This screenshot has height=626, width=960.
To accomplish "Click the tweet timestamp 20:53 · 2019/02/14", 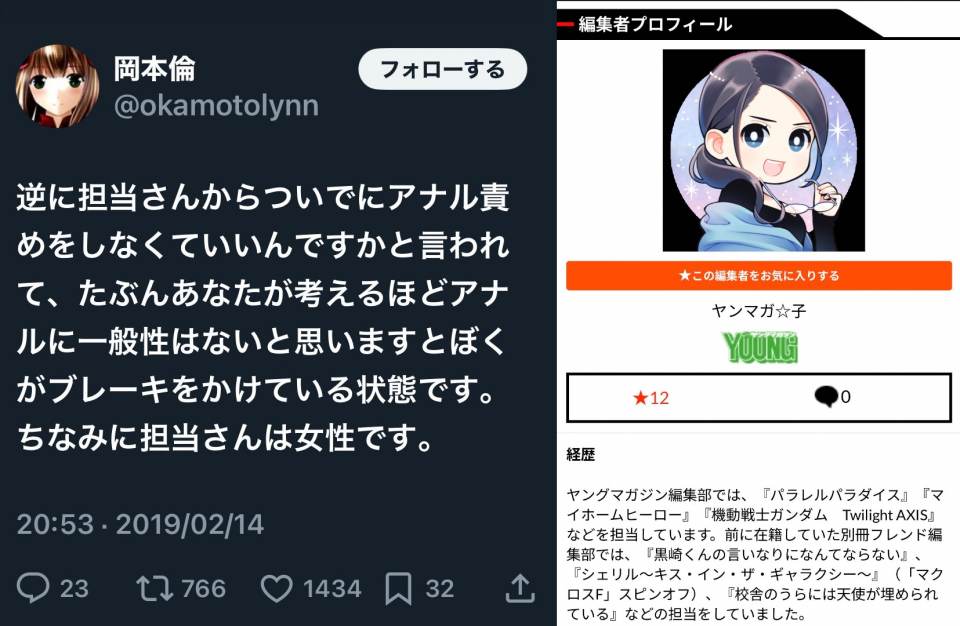I will pyautogui.click(x=140, y=524).
